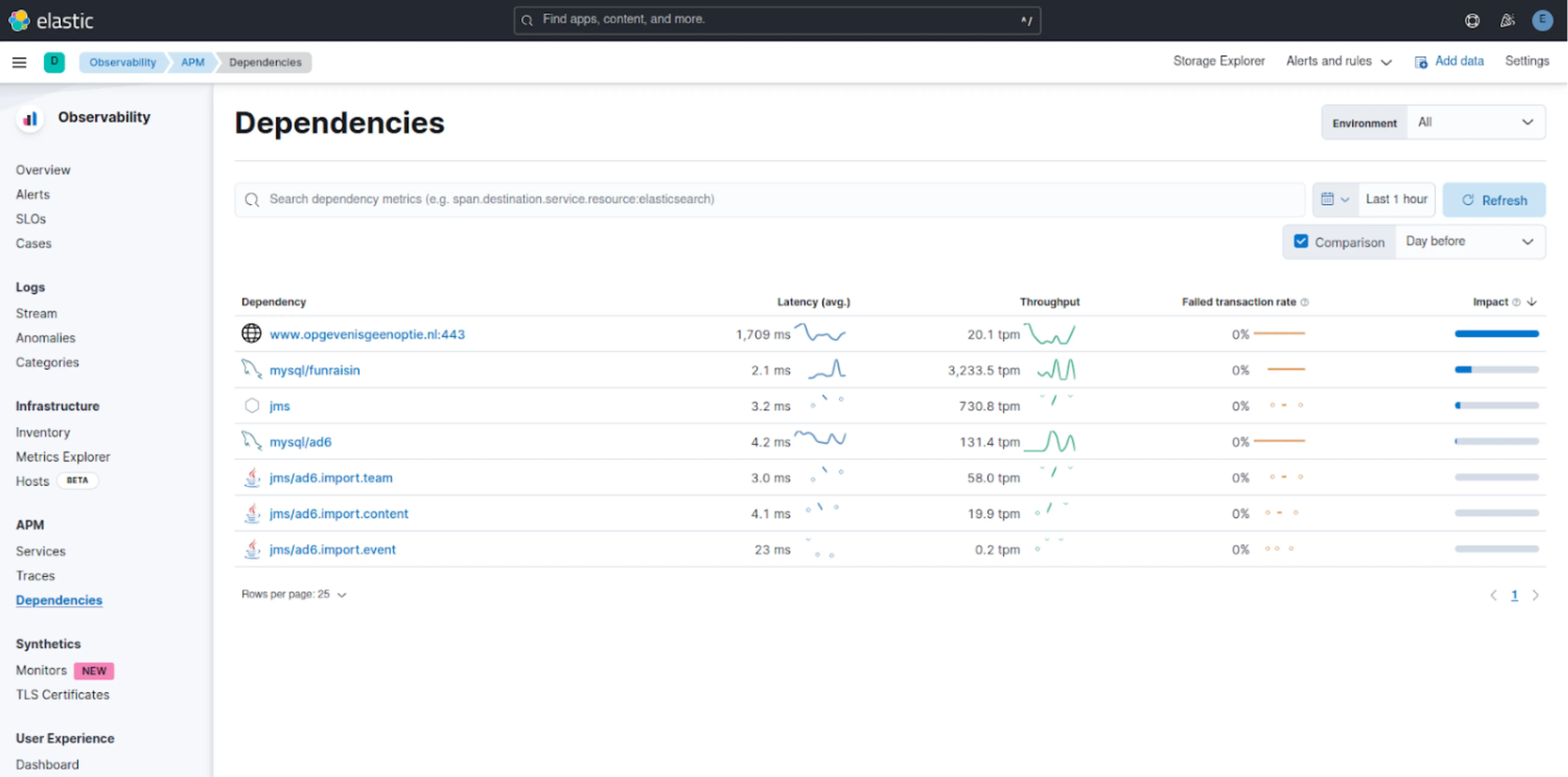This screenshot has width=1568, height=777.
Task: Click the Java icon beside jms/ad6.import.event
Action: (x=252, y=549)
